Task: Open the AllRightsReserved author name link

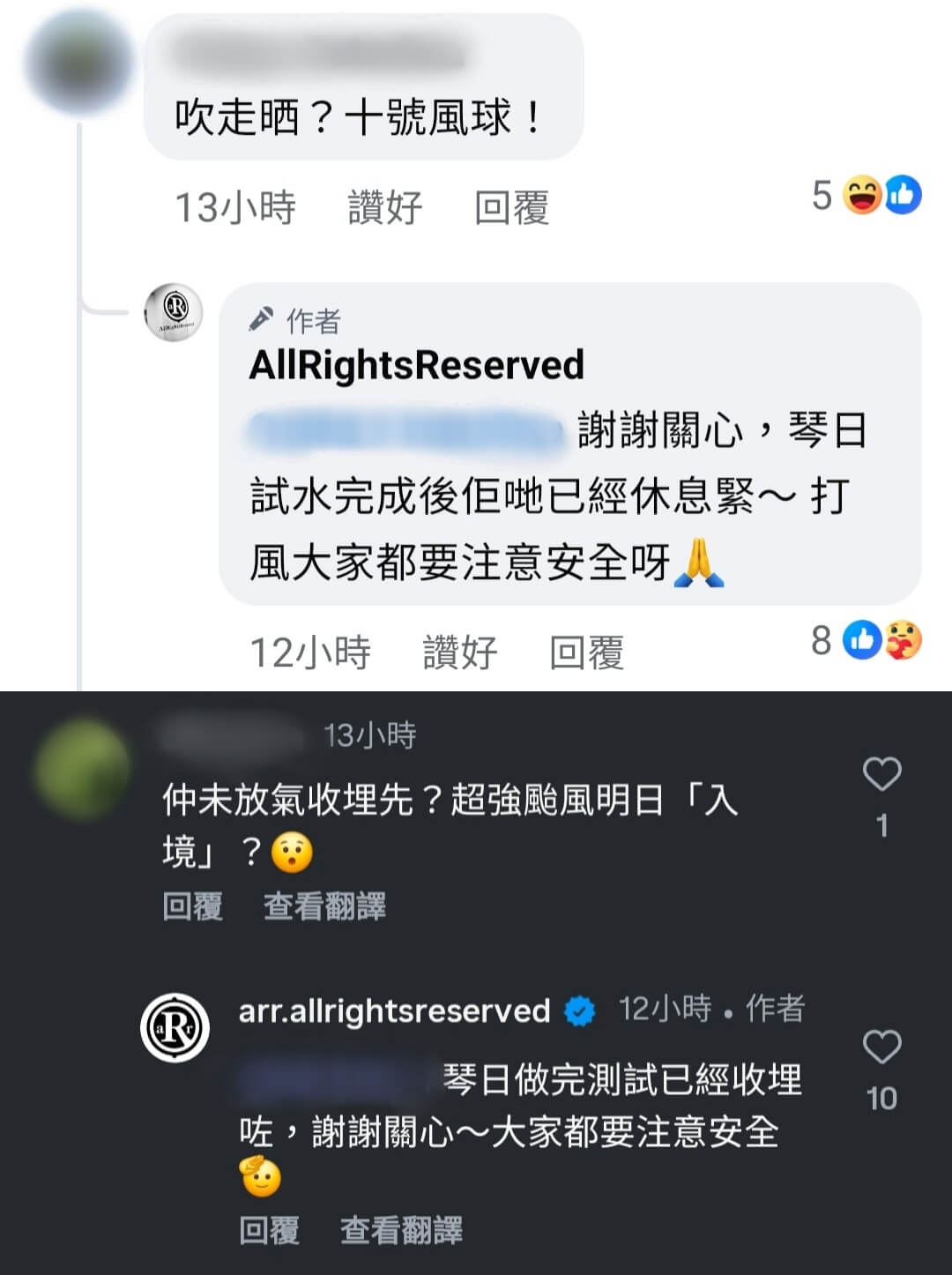Action: coord(416,365)
